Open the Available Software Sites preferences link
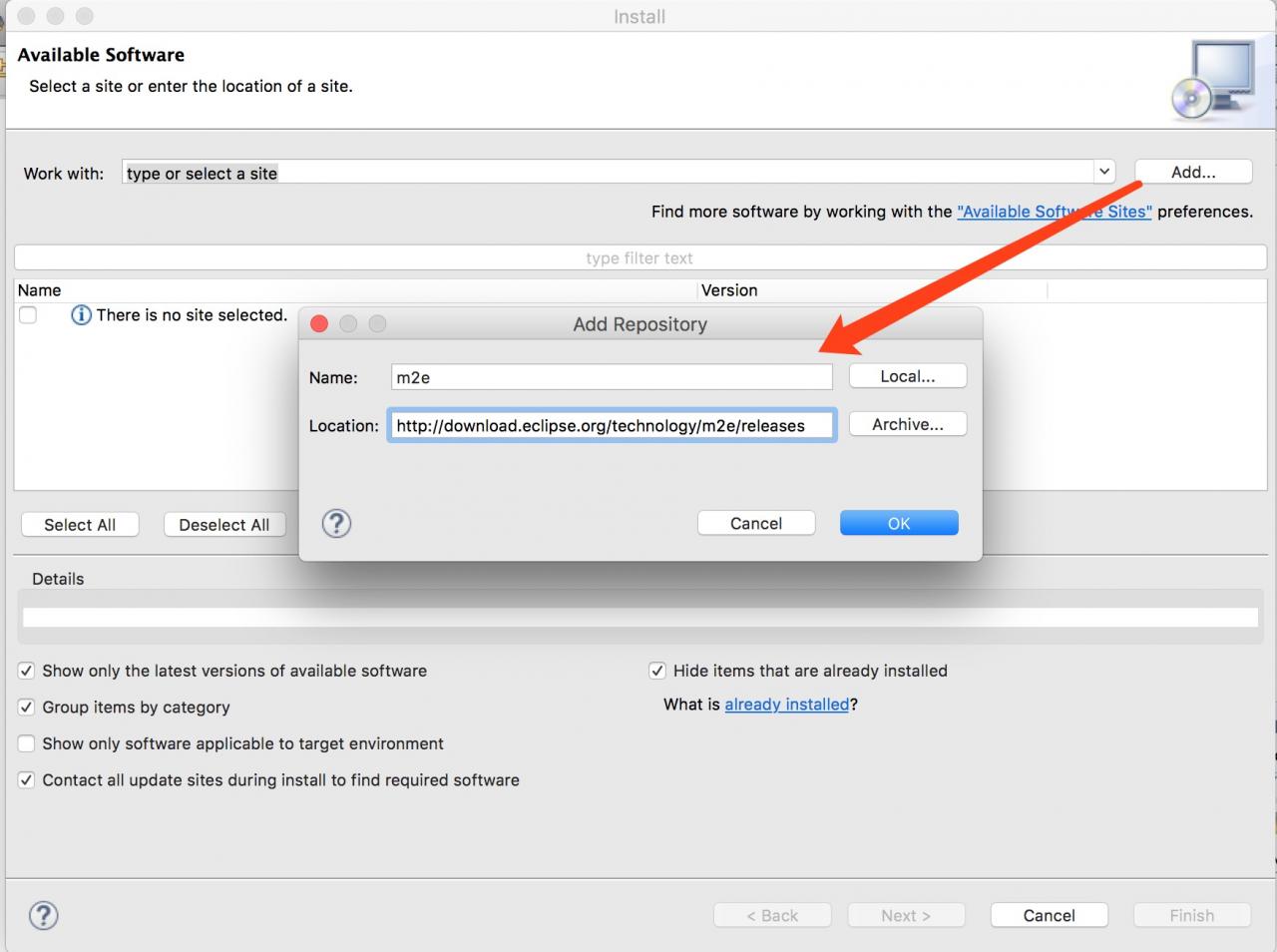This screenshot has width=1277, height=952. 1055,212
